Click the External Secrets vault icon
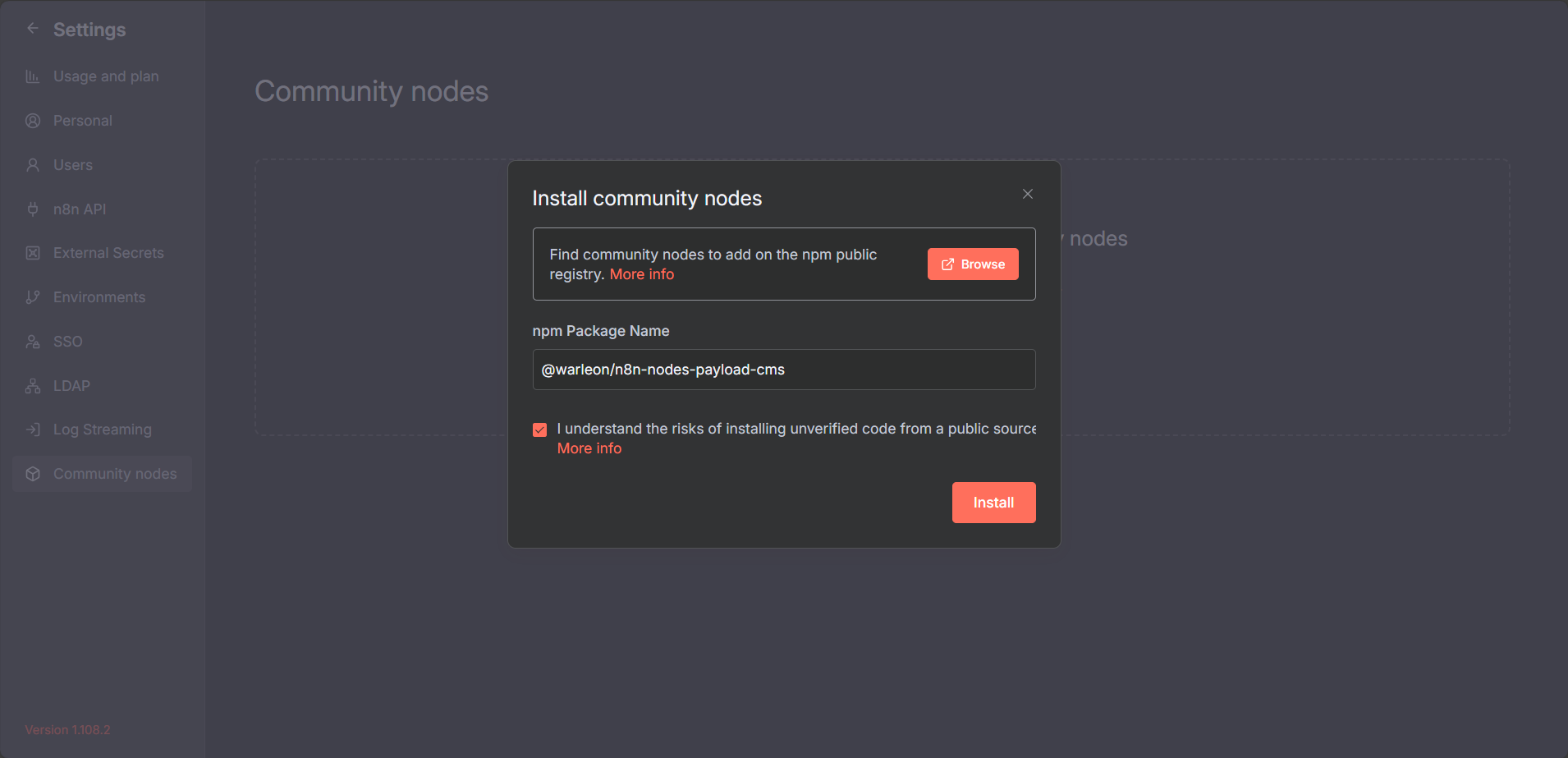The height and width of the screenshot is (758, 1568). (x=33, y=253)
